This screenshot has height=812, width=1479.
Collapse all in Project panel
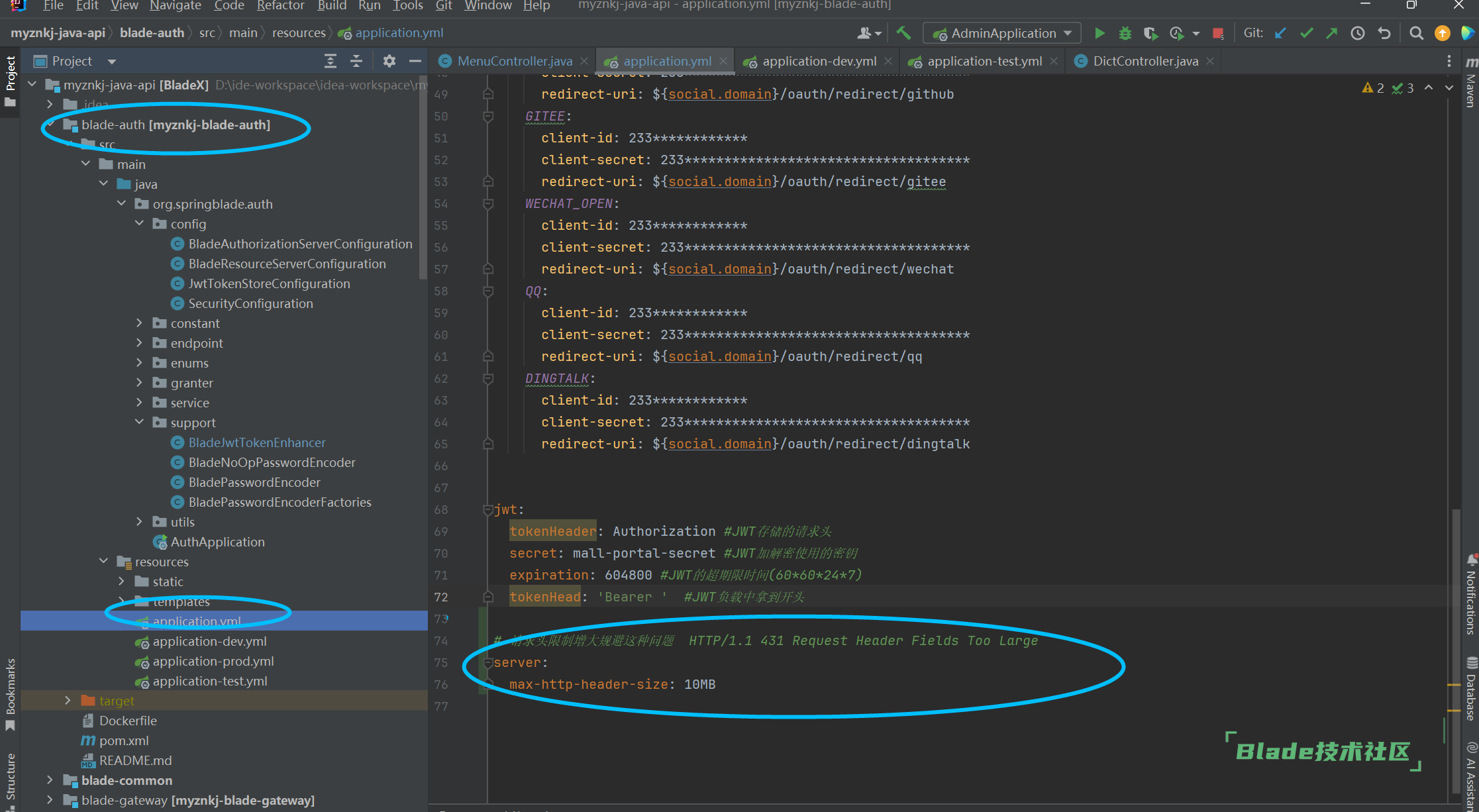point(356,61)
